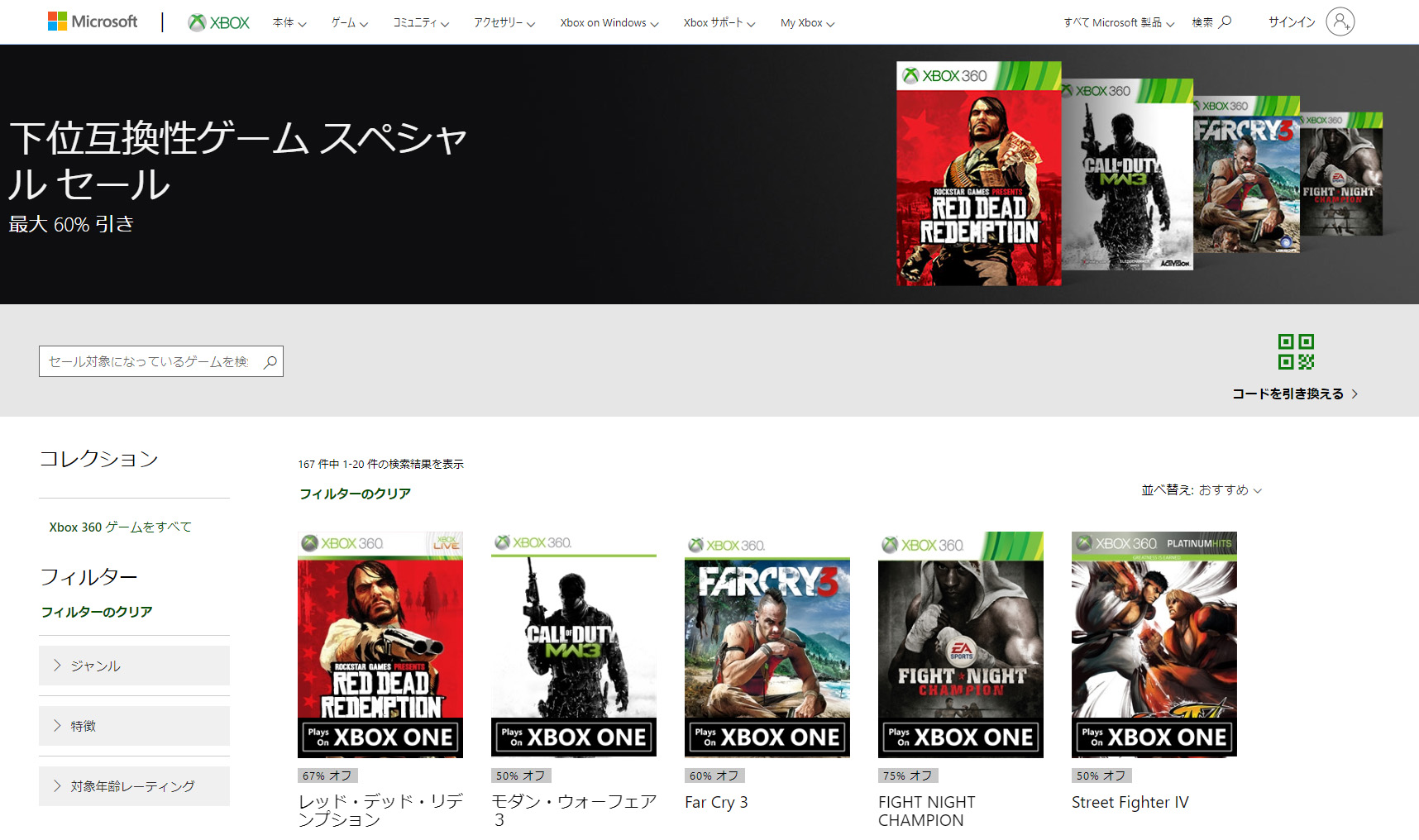Expand the 特徴 filter

[x=134, y=726]
